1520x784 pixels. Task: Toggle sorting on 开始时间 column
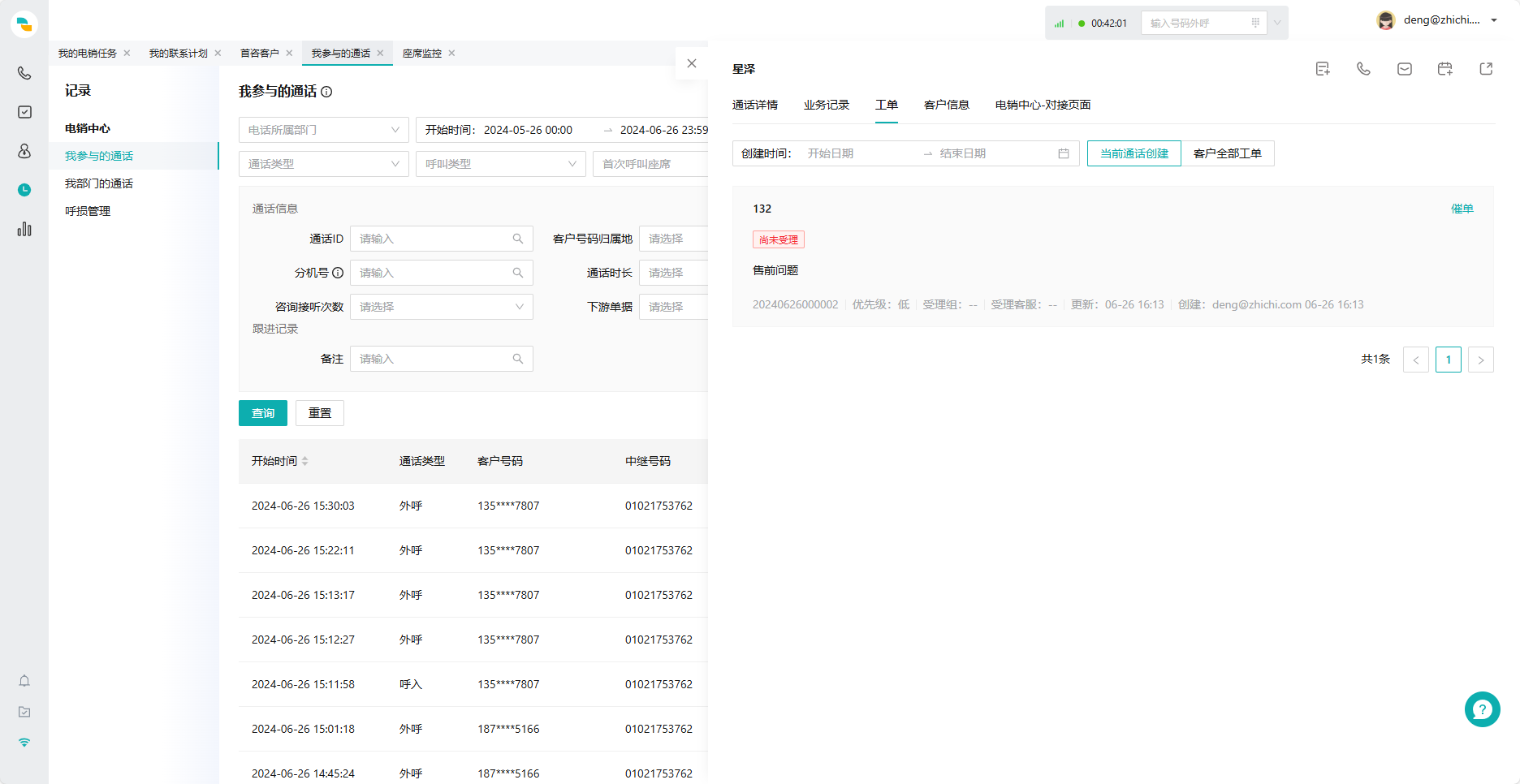pyautogui.click(x=304, y=461)
